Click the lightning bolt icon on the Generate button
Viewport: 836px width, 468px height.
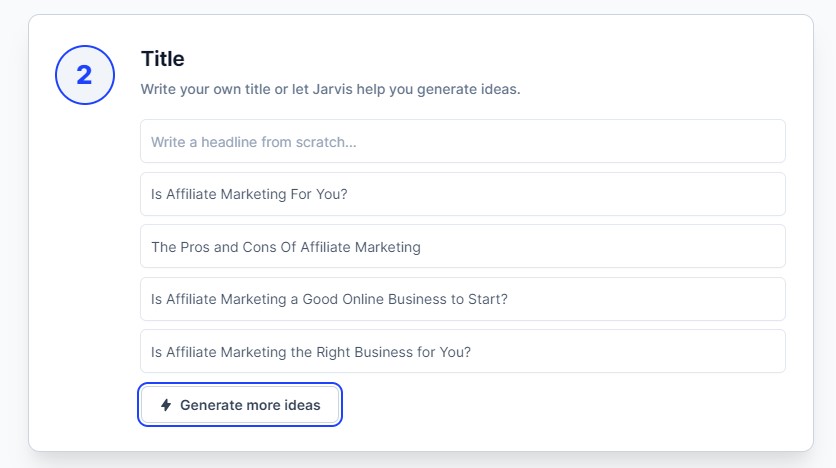point(166,405)
